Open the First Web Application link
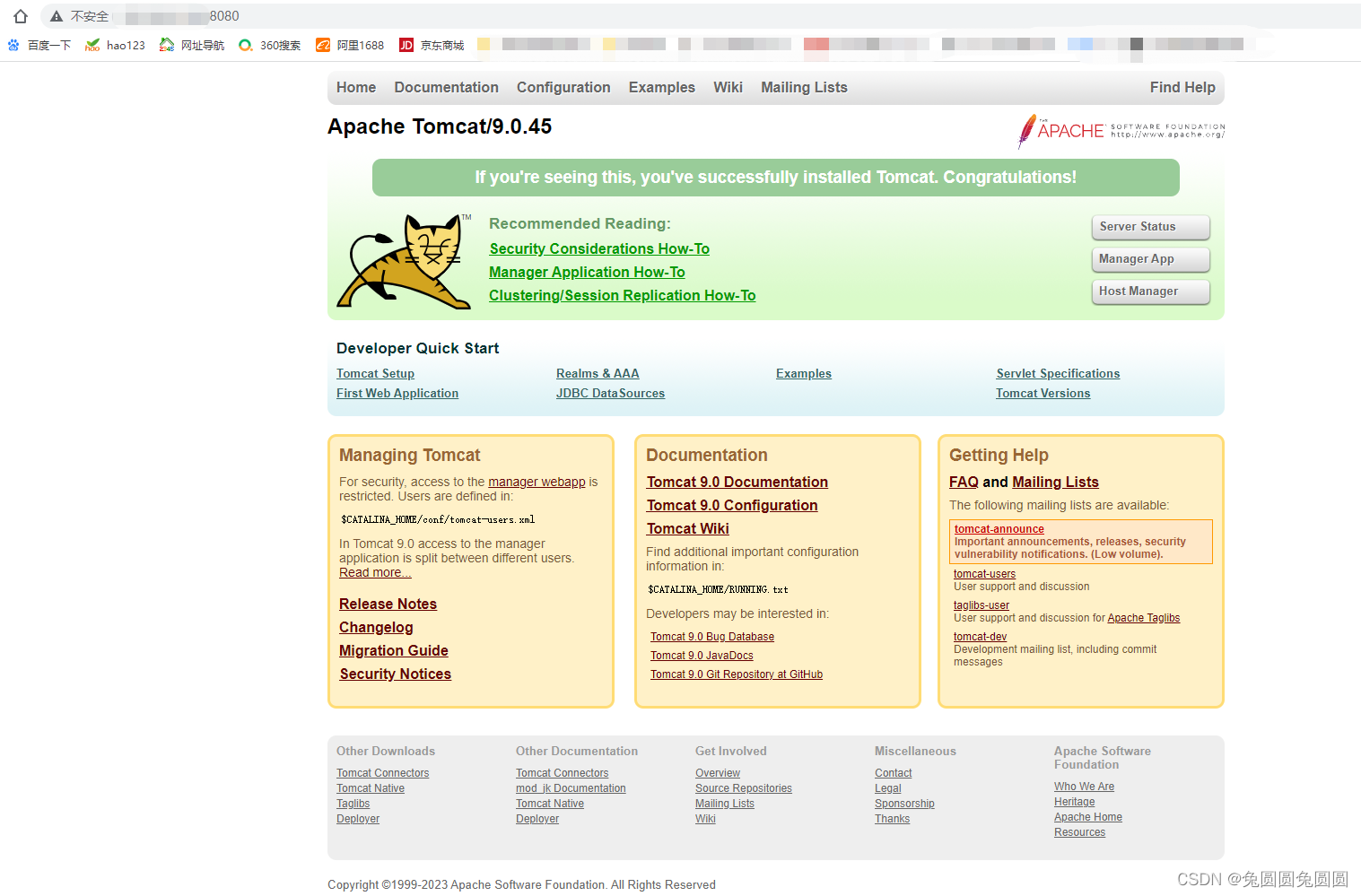The height and width of the screenshot is (896, 1361). 397,393
